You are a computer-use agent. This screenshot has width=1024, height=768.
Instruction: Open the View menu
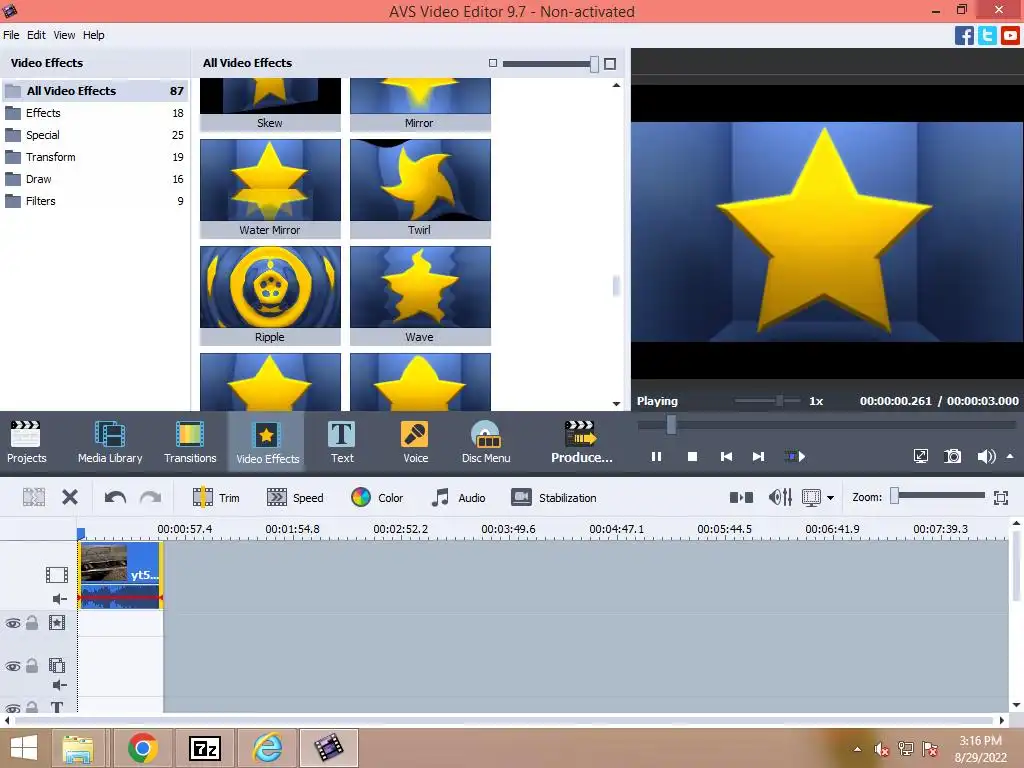click(x=64, y=35)
